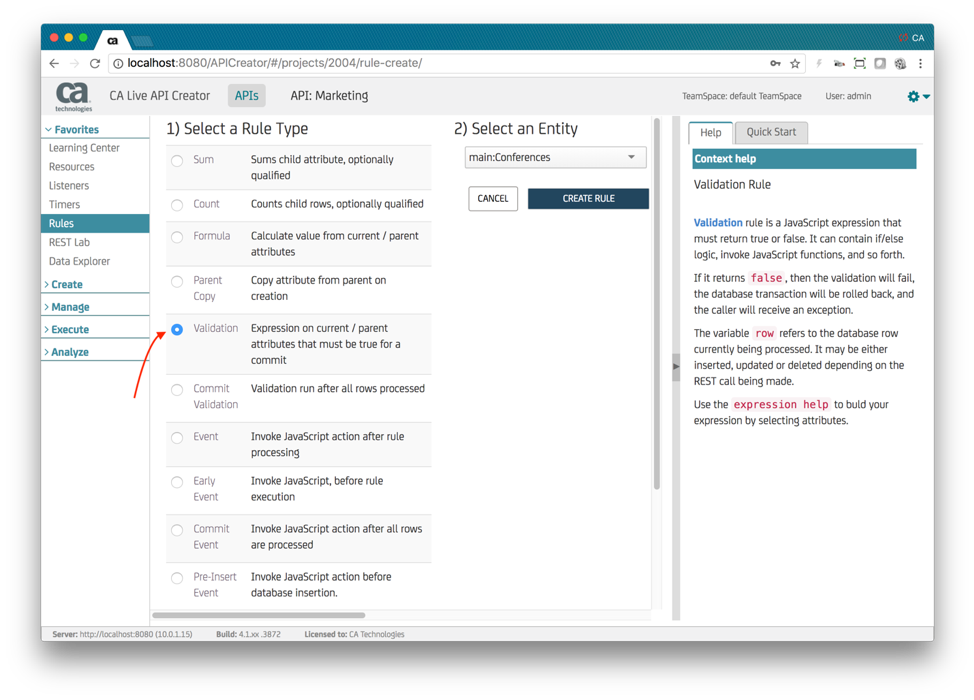Open Resources in sidebar
Viewport: 974px width, 700px height.
coord(71,166)
